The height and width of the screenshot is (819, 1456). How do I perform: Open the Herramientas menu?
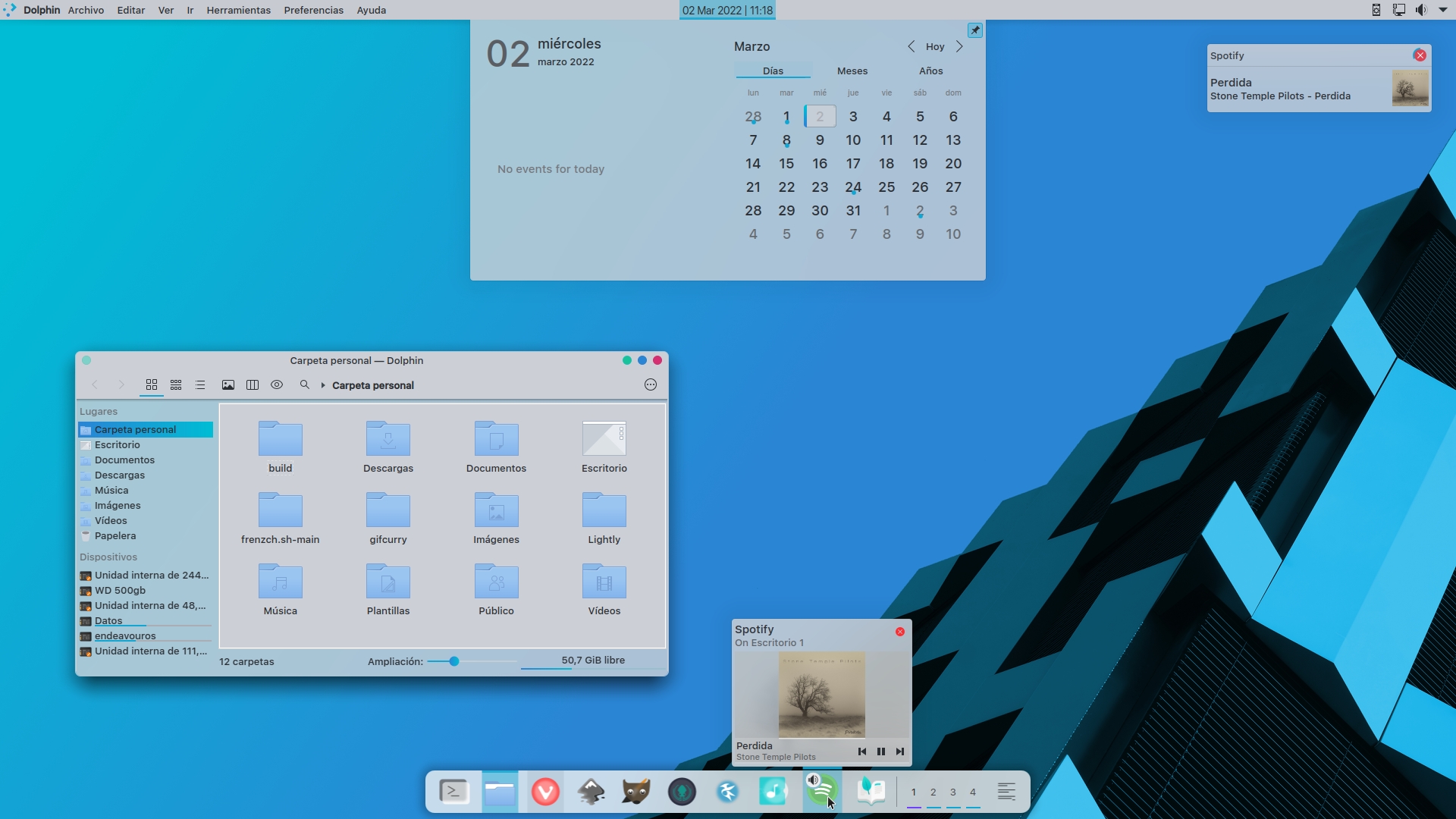pos(238,10)
